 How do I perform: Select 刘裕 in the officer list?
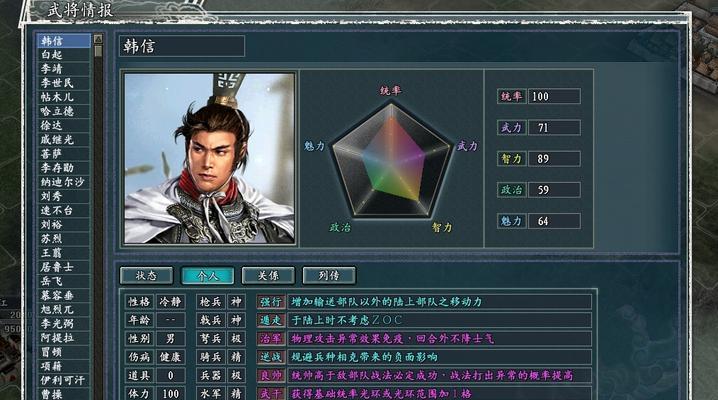tap(64, 225)
